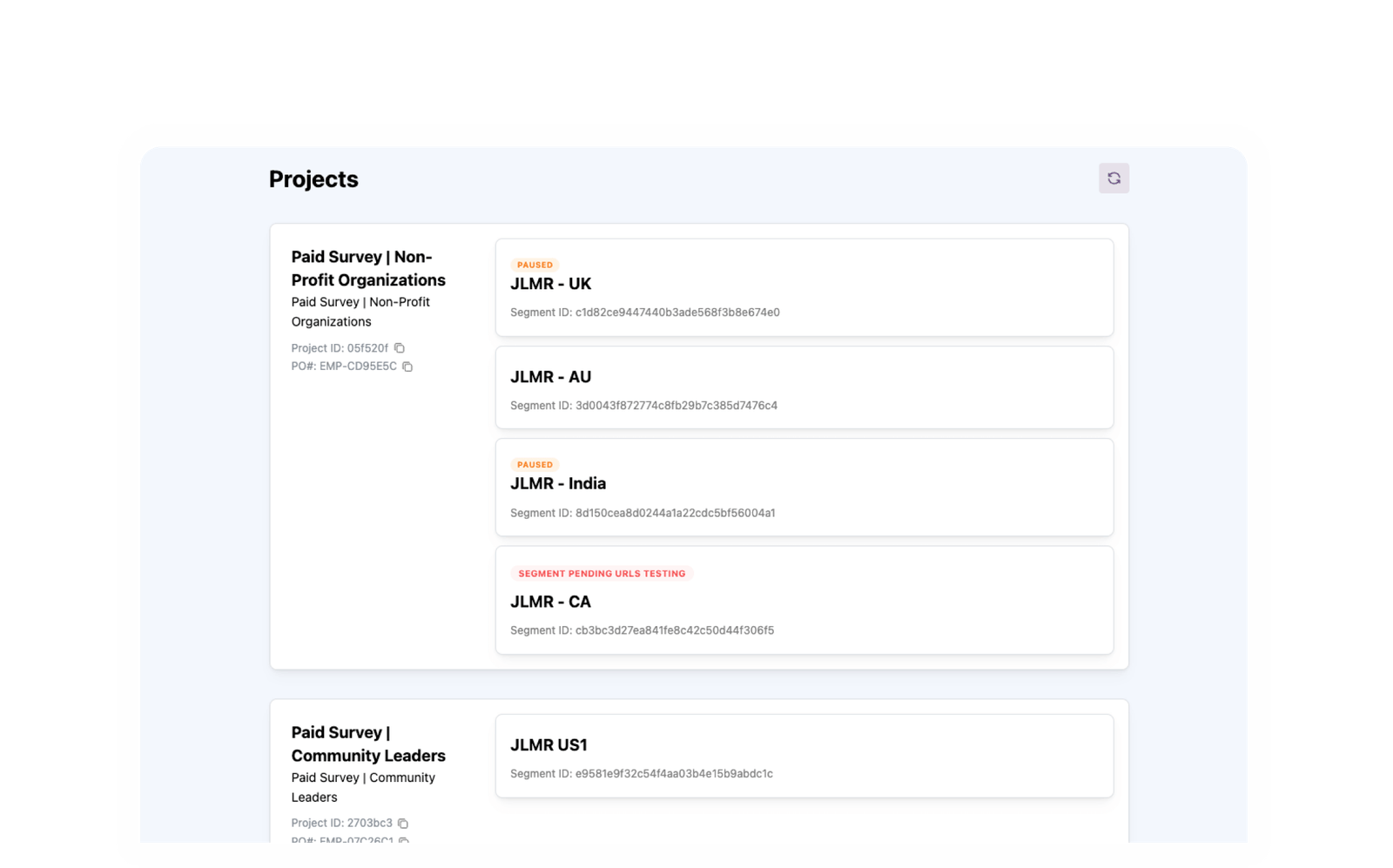The image size is (1393, 868).
Task: Open Paid Survey Community Leaders project title
Action: (x=368, y=744)
